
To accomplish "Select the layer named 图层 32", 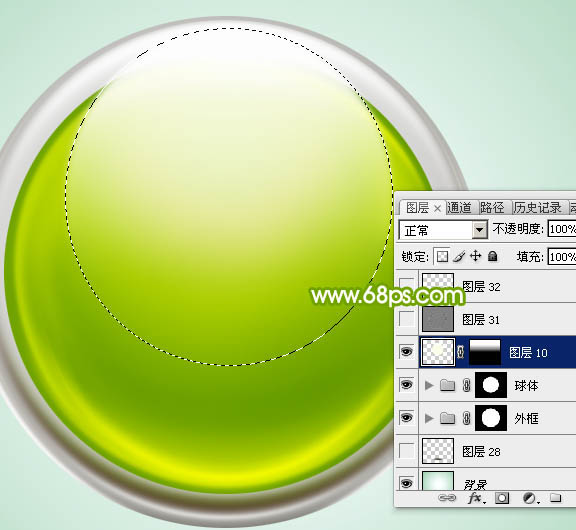I will (481, 286).
